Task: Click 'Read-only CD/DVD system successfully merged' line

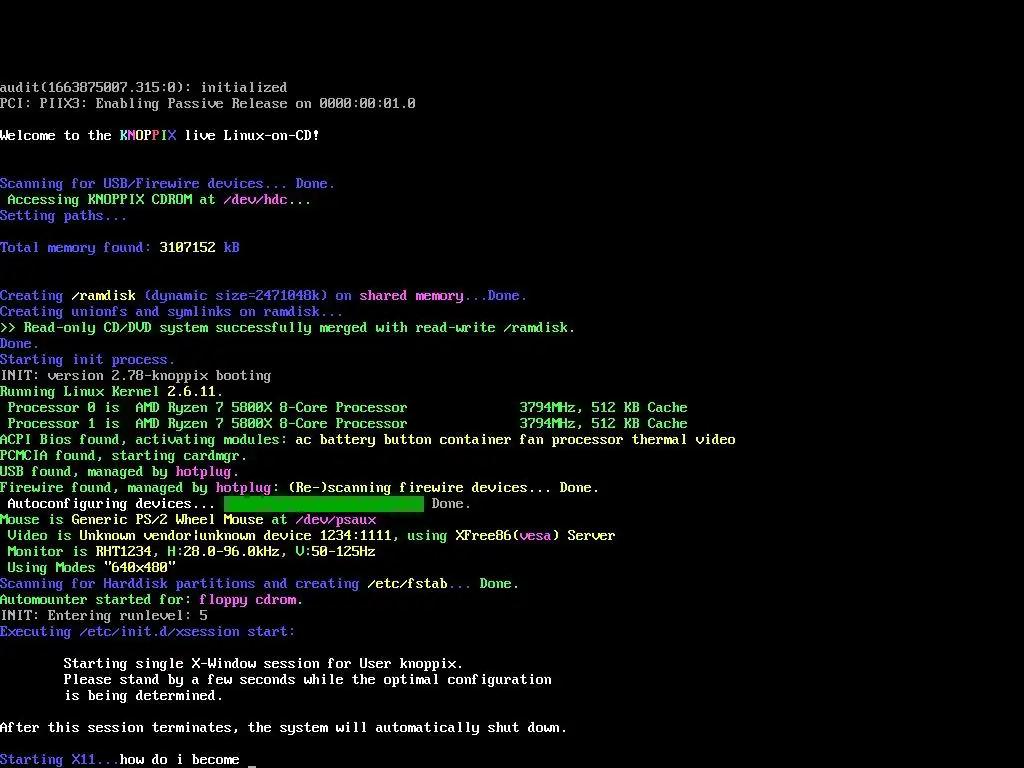Action: 287,328
